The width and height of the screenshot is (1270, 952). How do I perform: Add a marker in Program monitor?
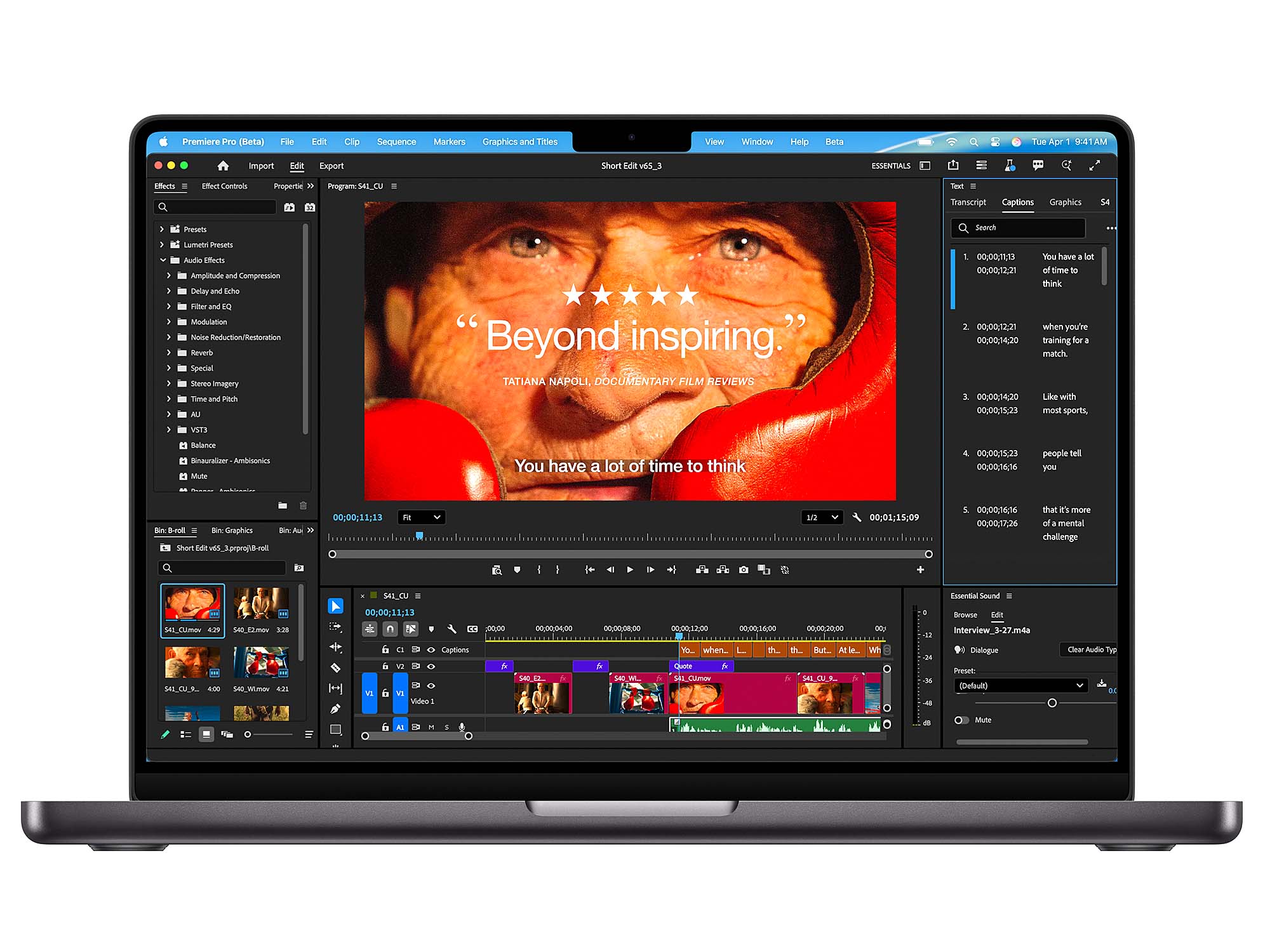click(517, 570)
